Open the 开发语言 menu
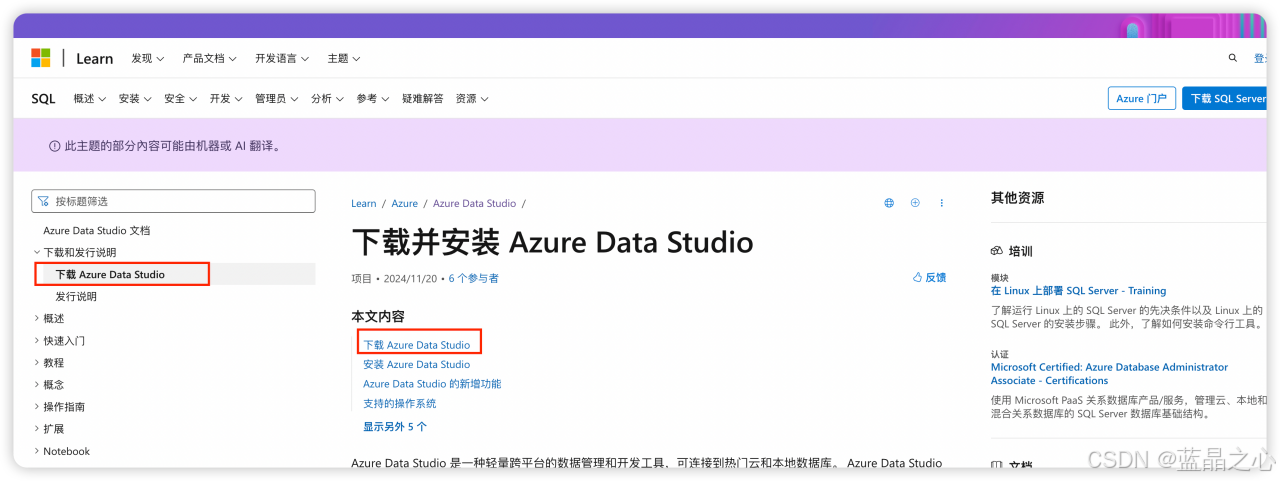The width and height of the screenshot is (1280, 481). coord(282,58)
